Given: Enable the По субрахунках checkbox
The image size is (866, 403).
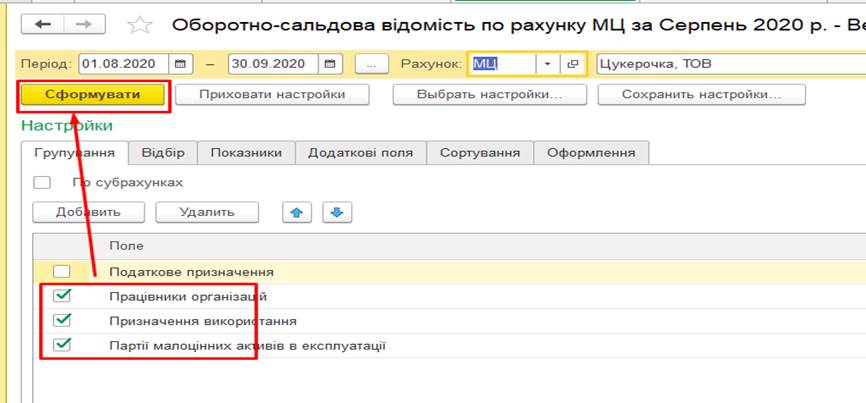Looking at the screenshot, I should click(42, 182).
